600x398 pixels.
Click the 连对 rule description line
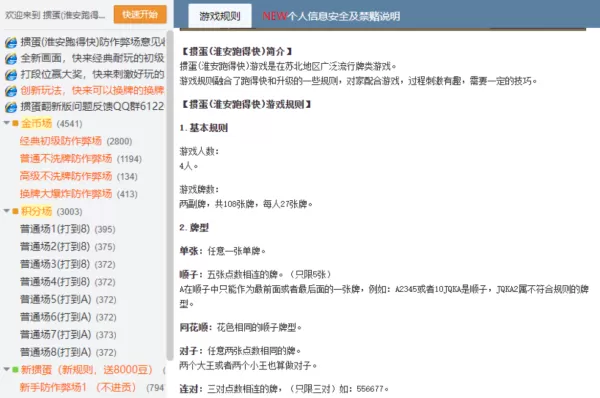284,389
